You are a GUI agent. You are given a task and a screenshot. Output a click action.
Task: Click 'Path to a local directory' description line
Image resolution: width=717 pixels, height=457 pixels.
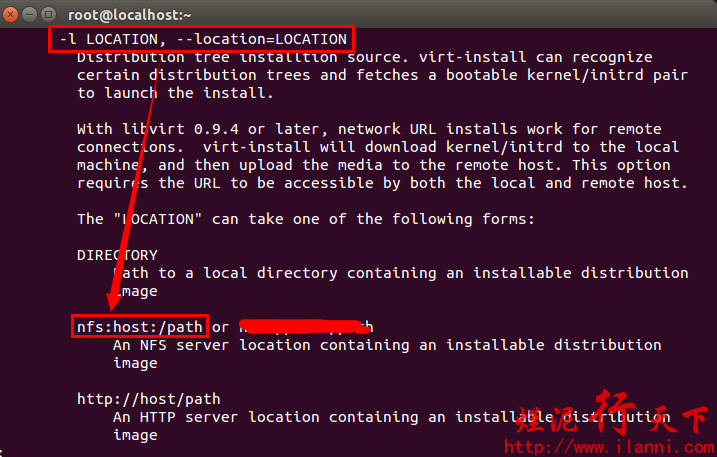[400, 273]
